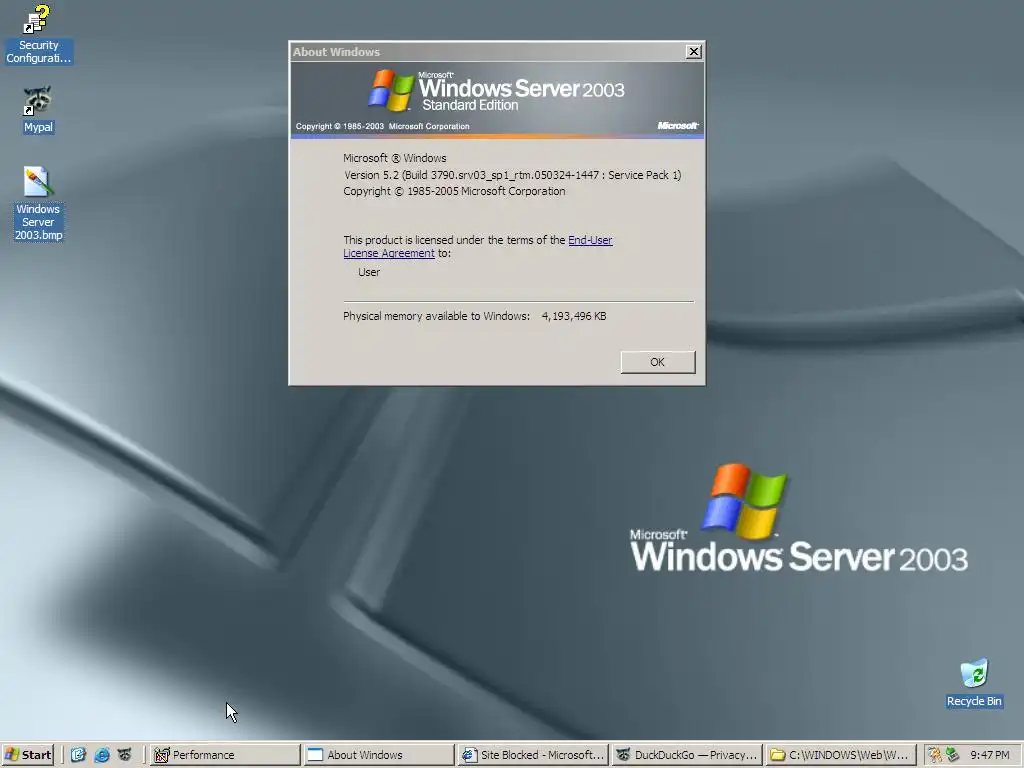The image size is (1024, 768).
Task: Launch Mypal raccoon icon from Quick Launch
Action: (x=124, y=755)
